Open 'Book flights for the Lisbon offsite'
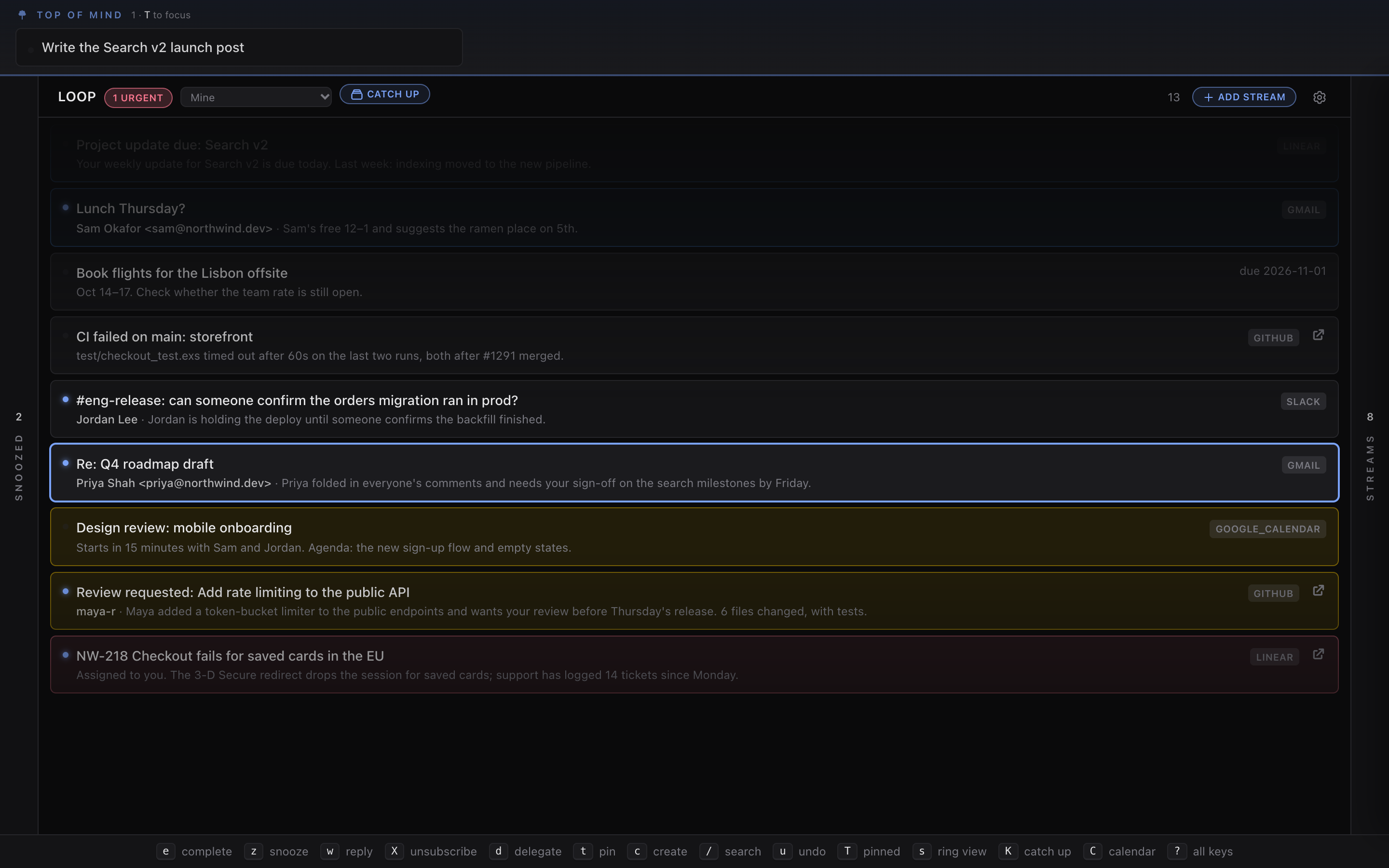1389x868 pixels. pos(694,282)
